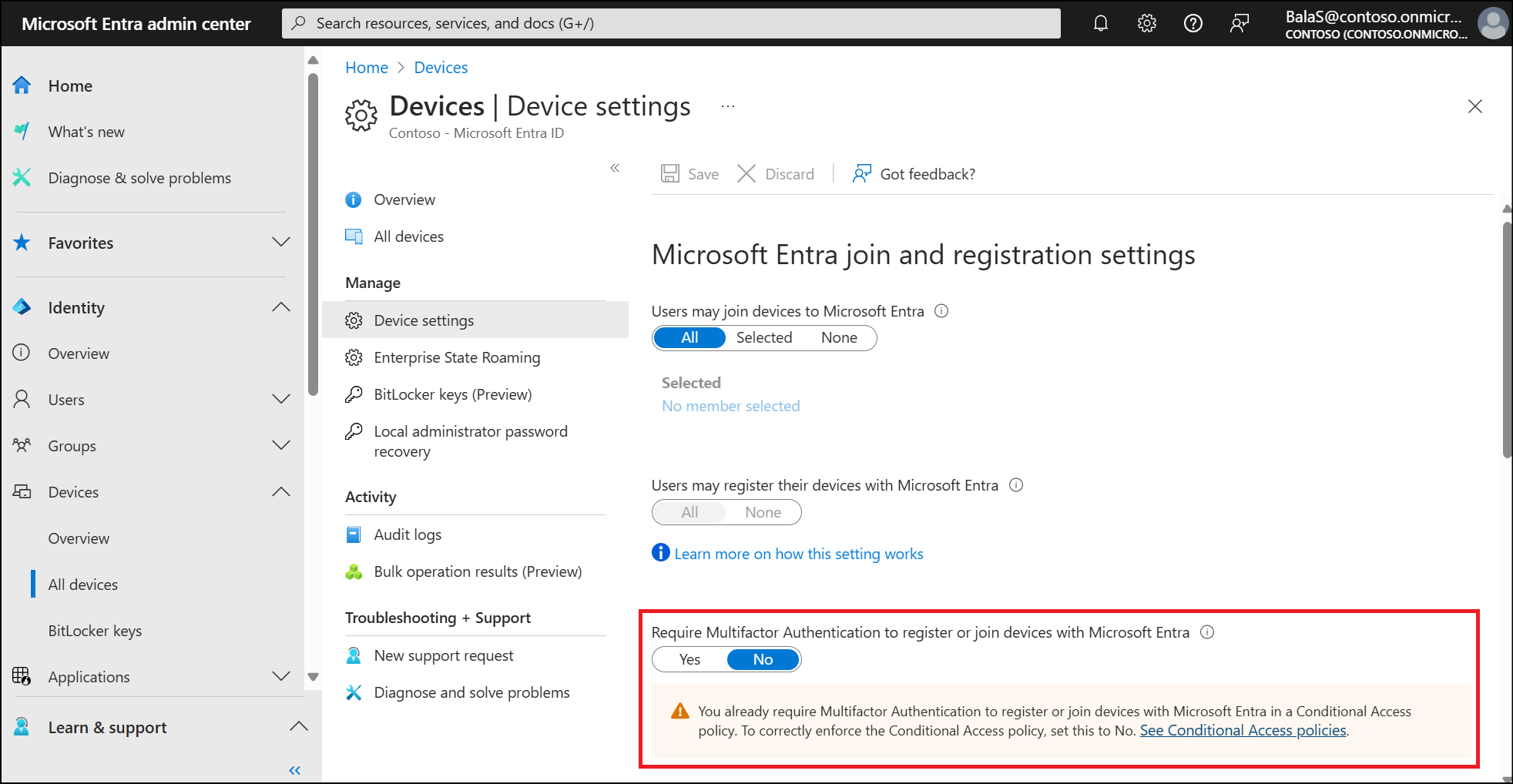The image size is (1513, 784).
Task: Click the main content vertical scrollbar
Action: click(x=1507, y=339)
